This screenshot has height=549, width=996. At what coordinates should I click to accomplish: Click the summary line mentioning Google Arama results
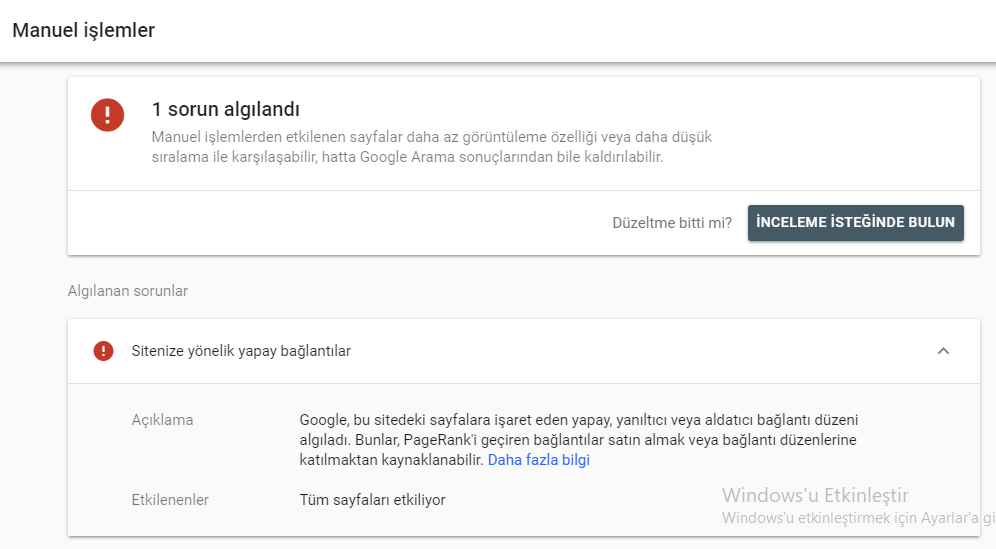[x=407, y=157]
